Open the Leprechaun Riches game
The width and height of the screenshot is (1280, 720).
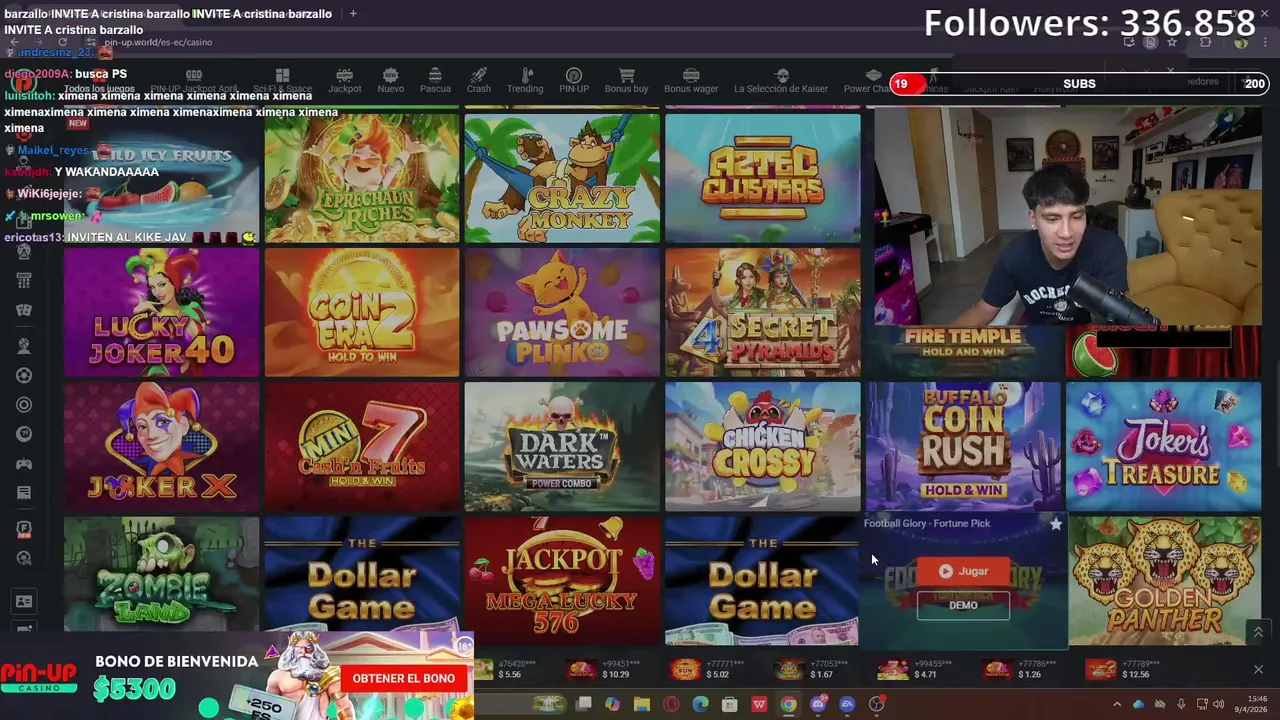click(362, 178)
